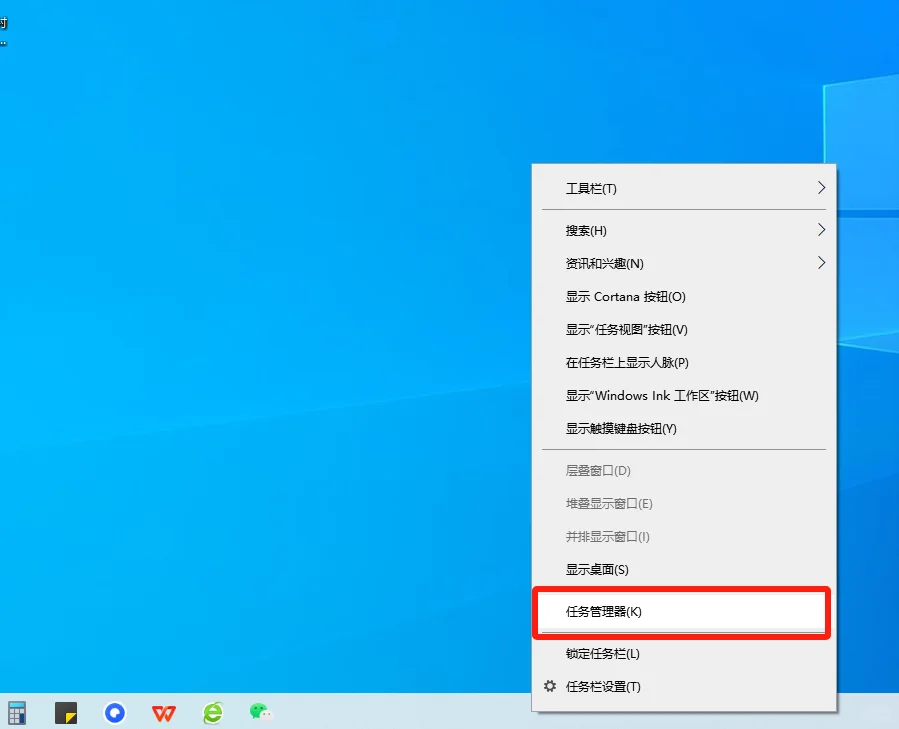Open the Calculator from the taskbar
The image size is (899, 729).
[17, 712]
